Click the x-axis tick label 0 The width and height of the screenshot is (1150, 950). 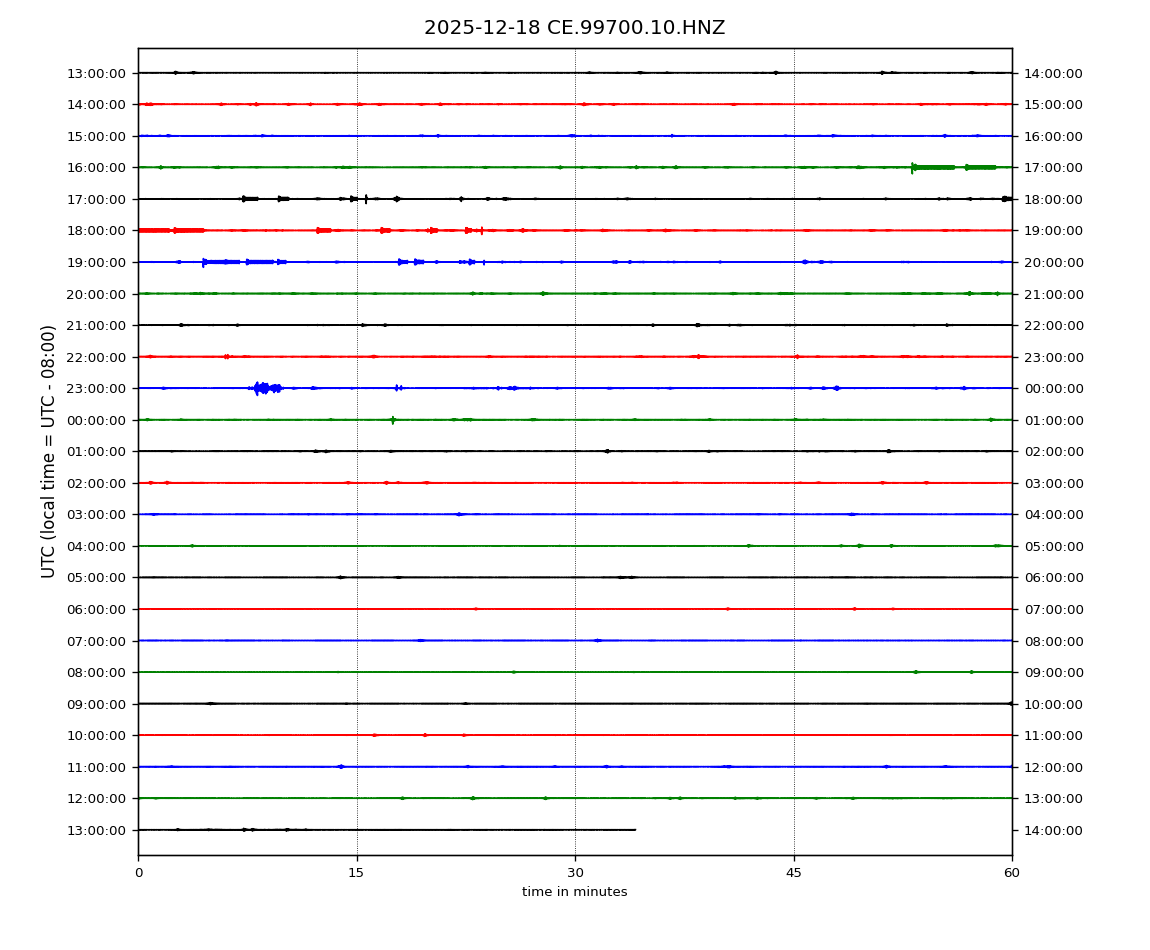click(x=138, y=873)
